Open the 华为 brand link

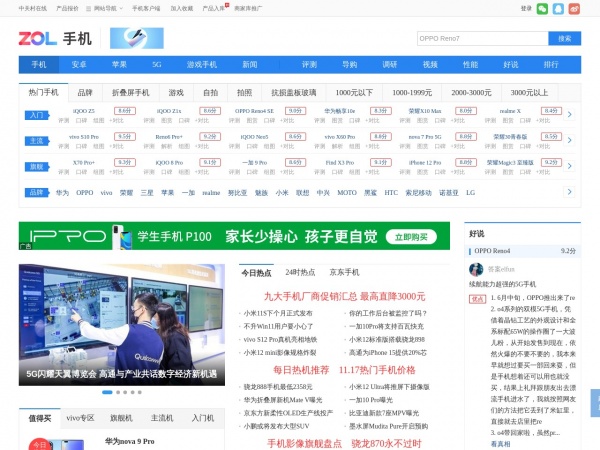(x=62, y=192)
